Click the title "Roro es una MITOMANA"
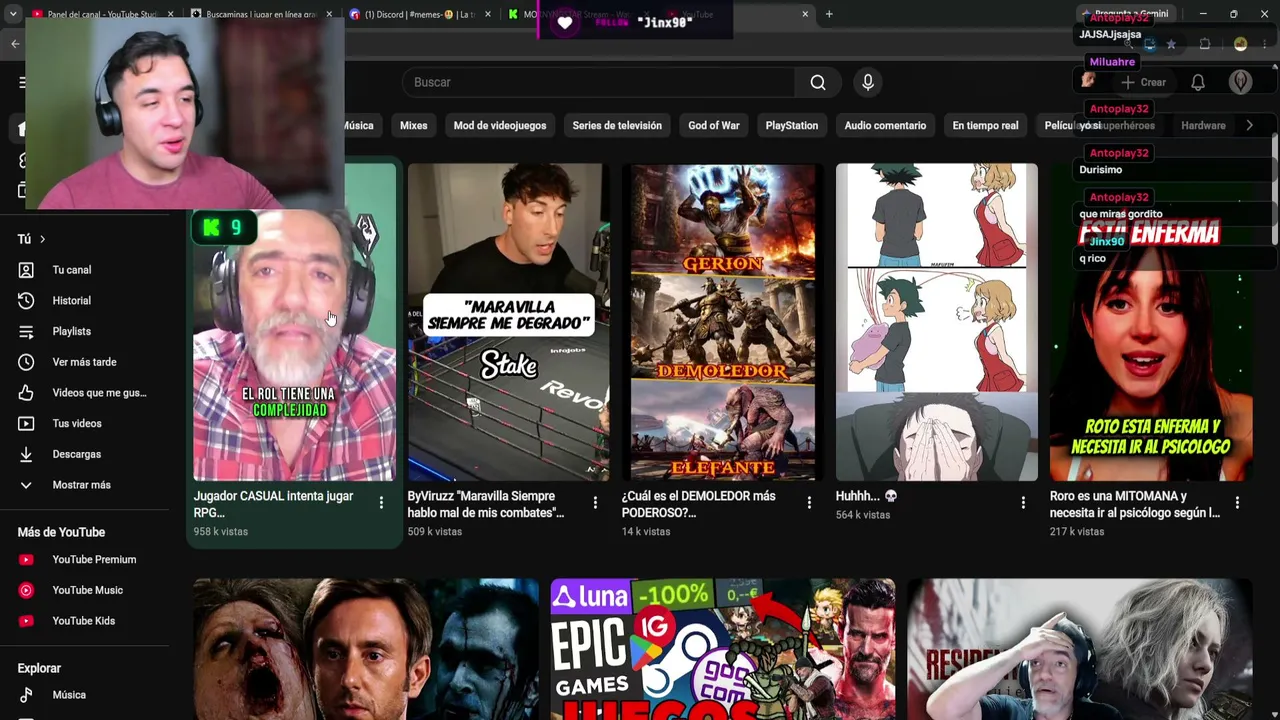1280x720 pixels. pyautogui.click(x=1135, y=504)
